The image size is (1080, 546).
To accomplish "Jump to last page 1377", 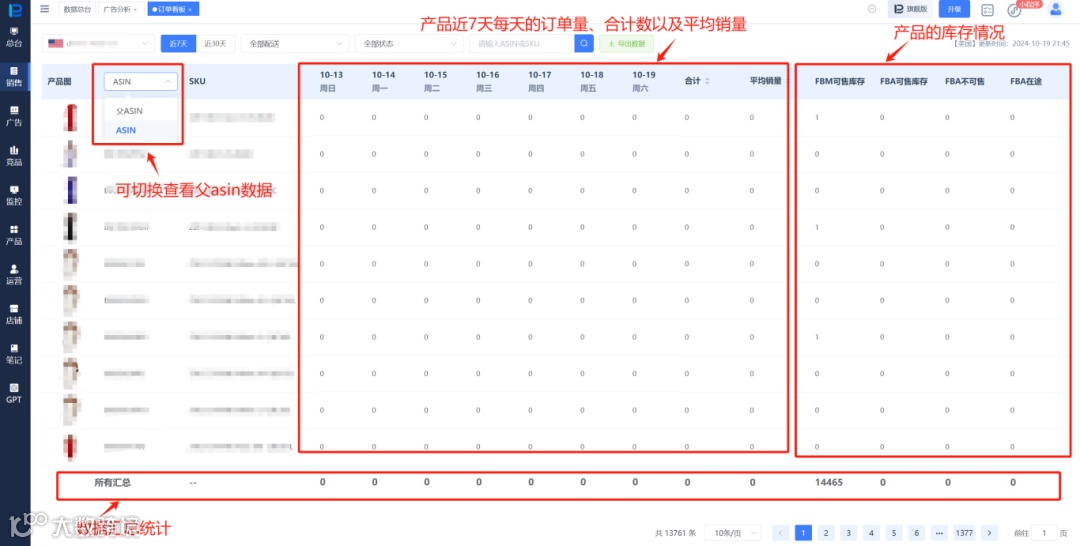I will pyautogui.click(x=964, y=533).
